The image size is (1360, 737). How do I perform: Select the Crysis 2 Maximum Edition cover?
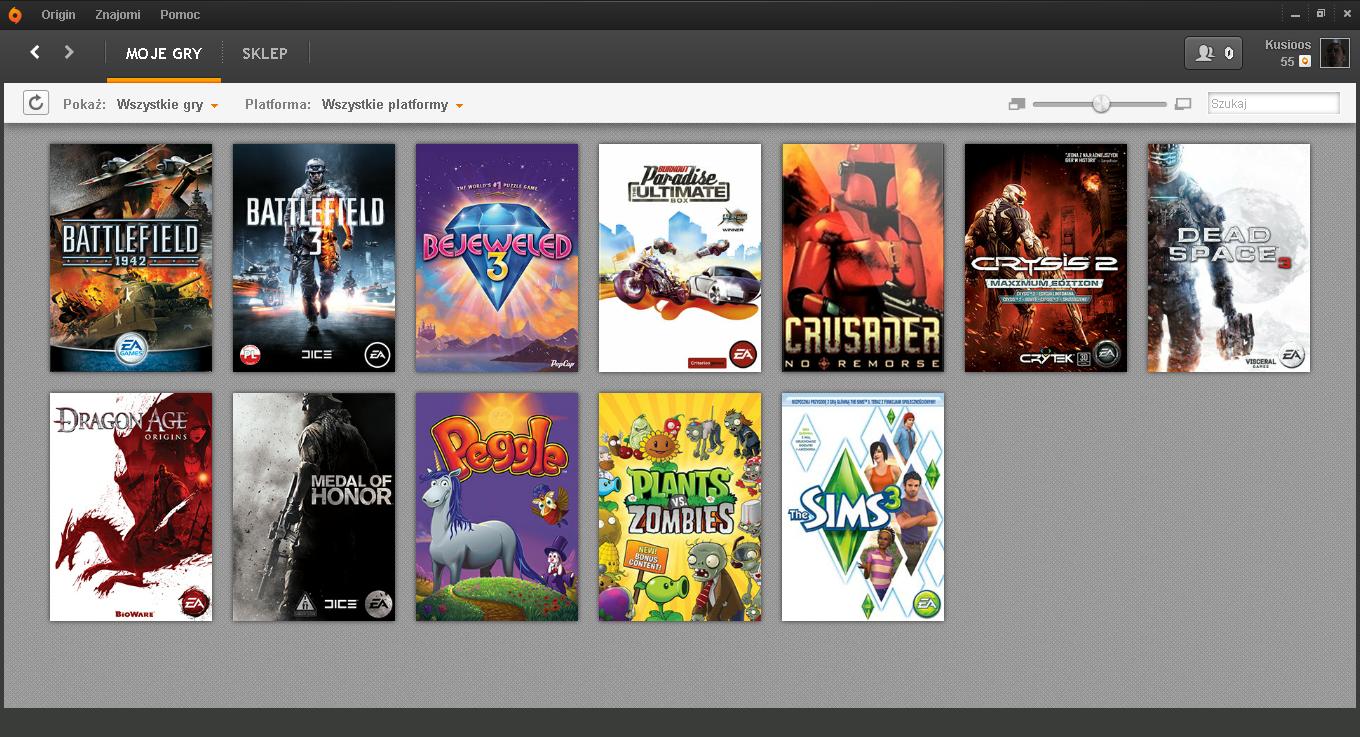1046,258
